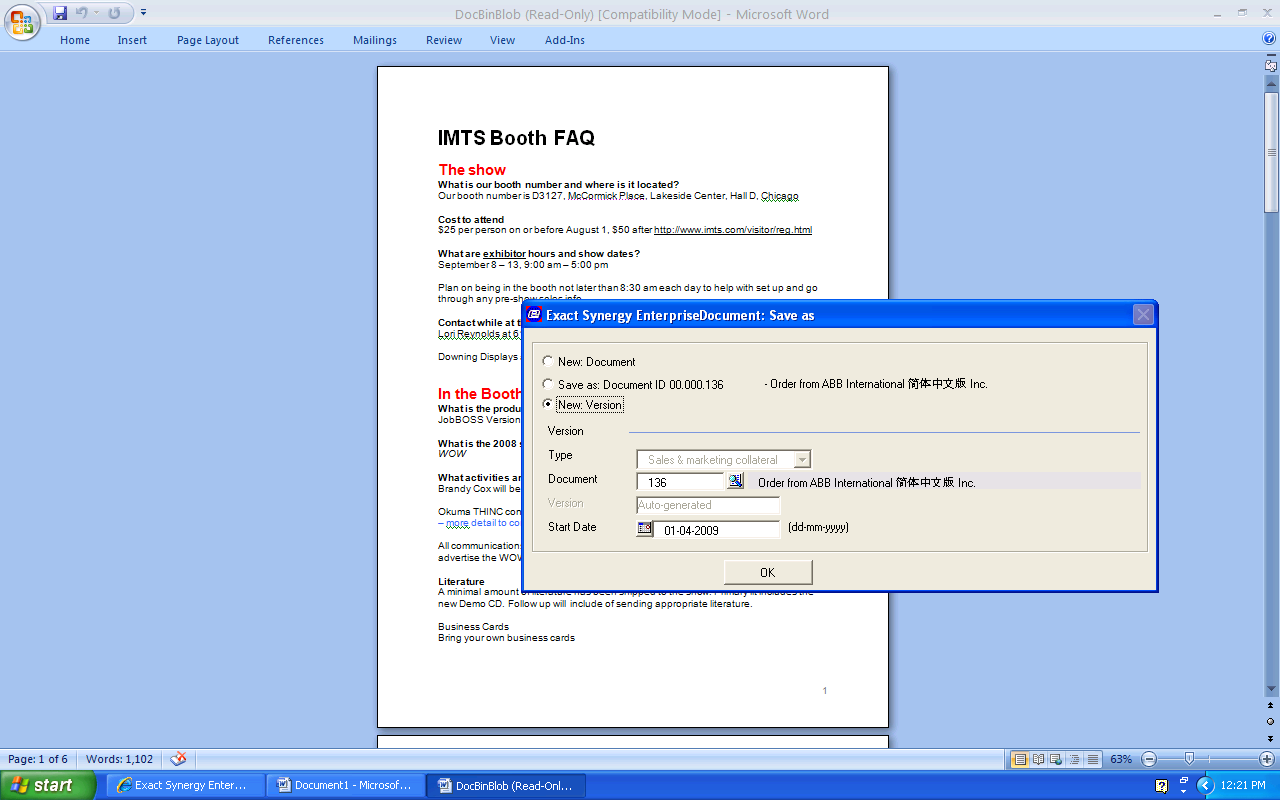
Task: Click the vertical scrollbar up arrow
Action: click(x=1271, y=85)
